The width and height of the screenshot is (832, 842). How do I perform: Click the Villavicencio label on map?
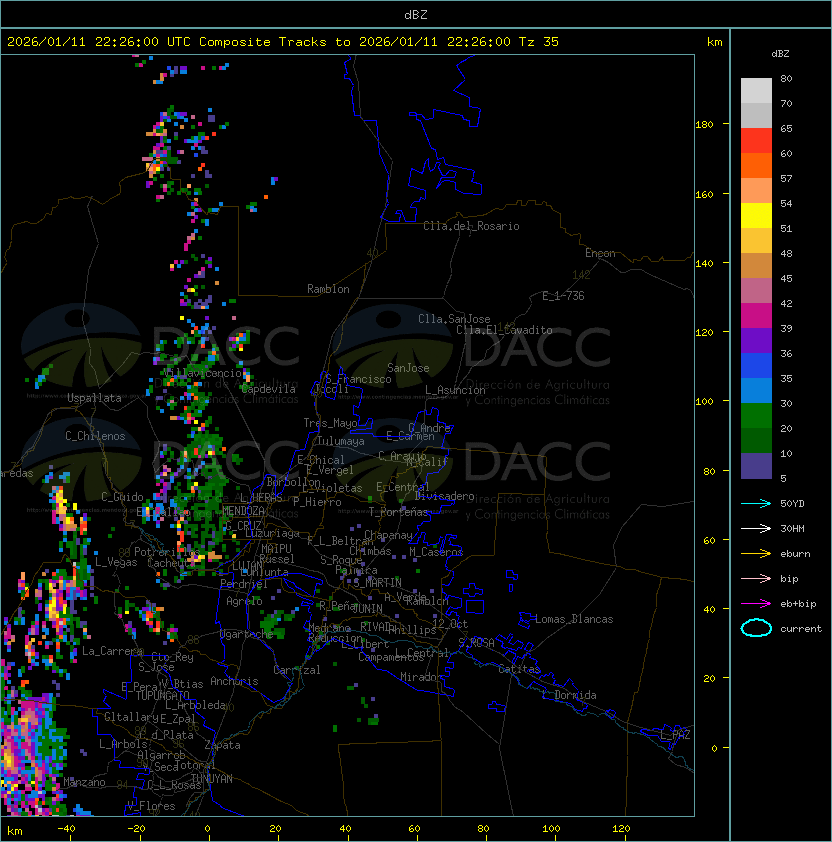[x=202, y=373]
